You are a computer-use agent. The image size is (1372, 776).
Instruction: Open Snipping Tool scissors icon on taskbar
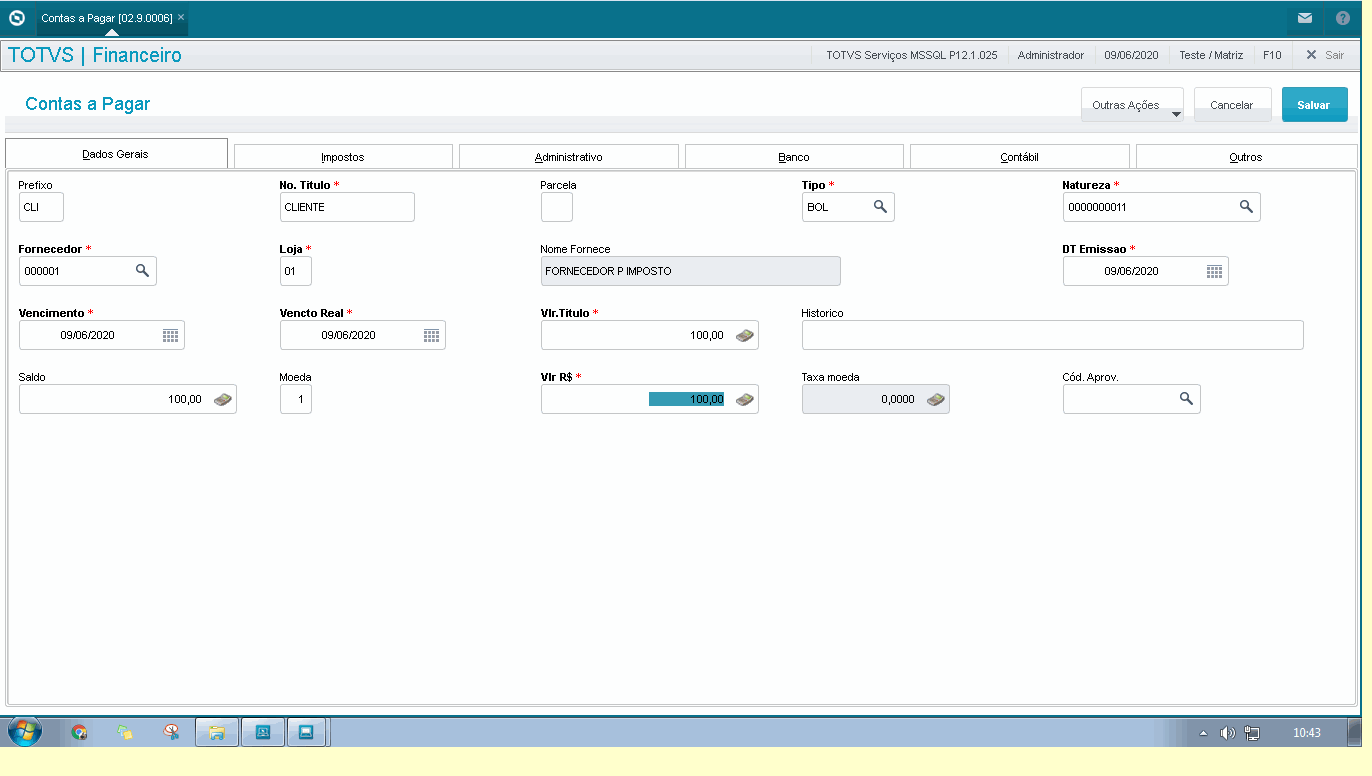pyautogui.click(x=171, y=732)
